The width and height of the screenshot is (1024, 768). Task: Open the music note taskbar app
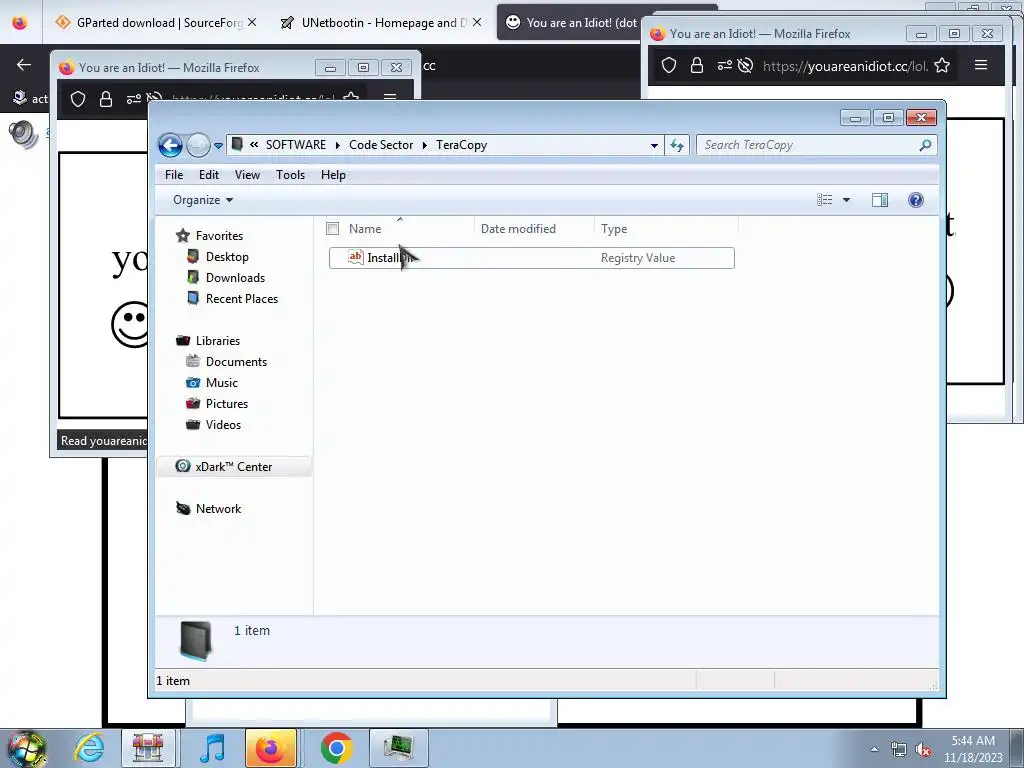pyautogui.click(x=212, y=748)
